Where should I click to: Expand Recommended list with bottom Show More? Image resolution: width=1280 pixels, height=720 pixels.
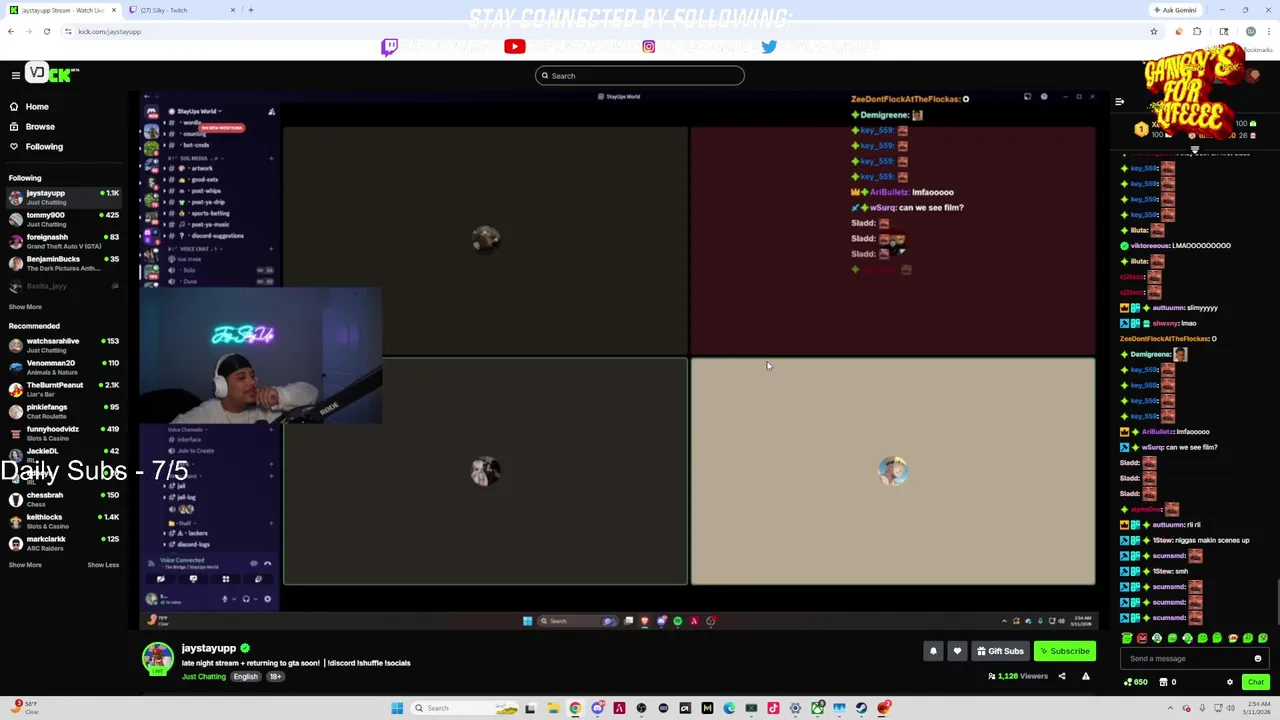[25, 565]
